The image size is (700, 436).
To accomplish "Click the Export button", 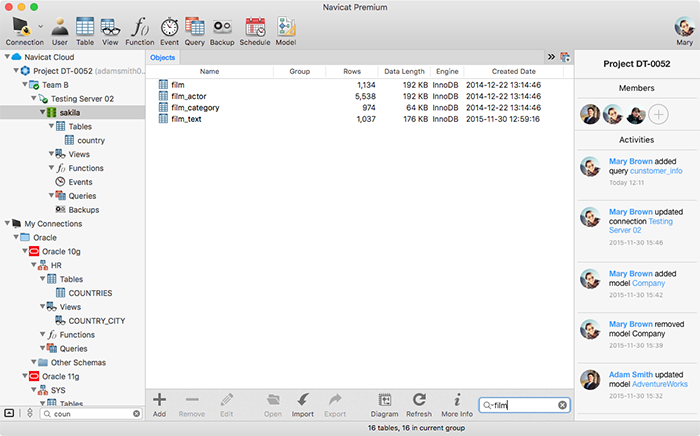I will [335, 405].
